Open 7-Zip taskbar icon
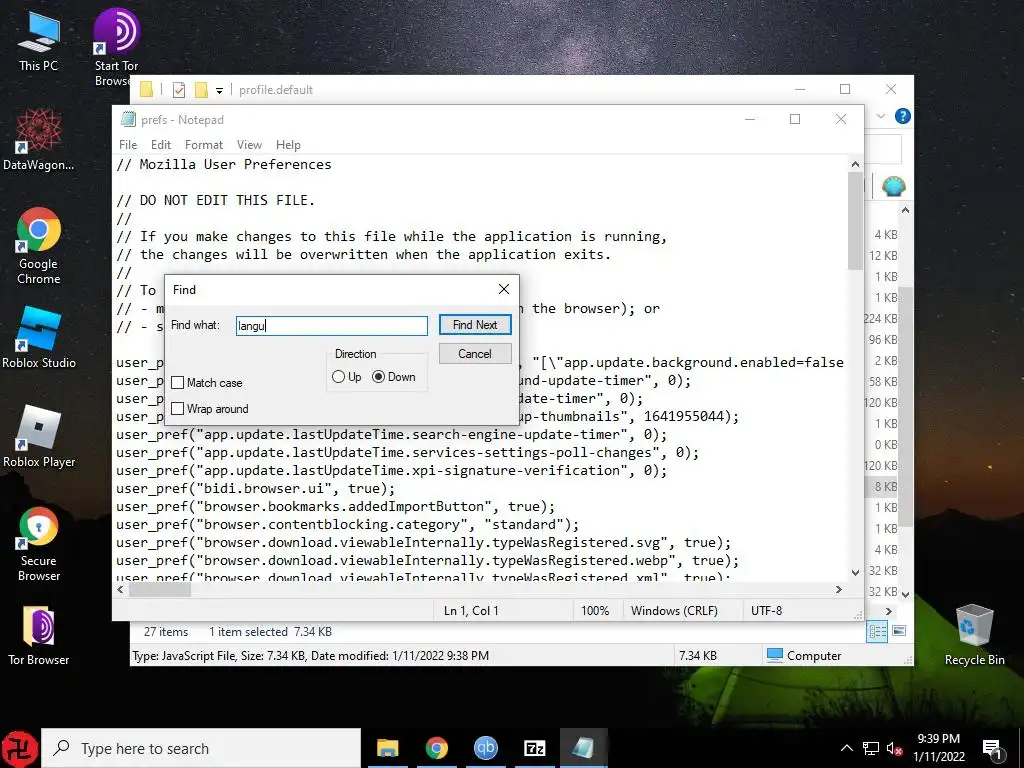Image resolution: width=1024 pixels, height=768 pixels. 534,748
